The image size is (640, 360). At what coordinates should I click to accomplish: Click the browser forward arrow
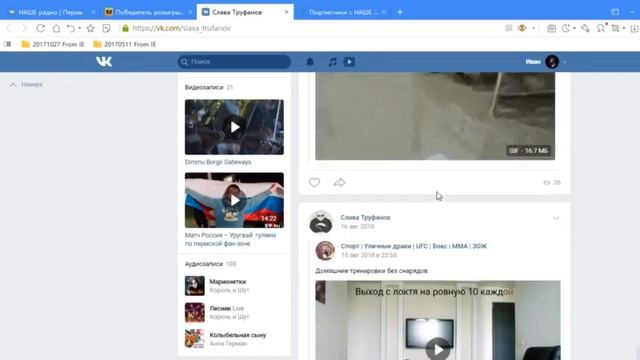point(24,28)
